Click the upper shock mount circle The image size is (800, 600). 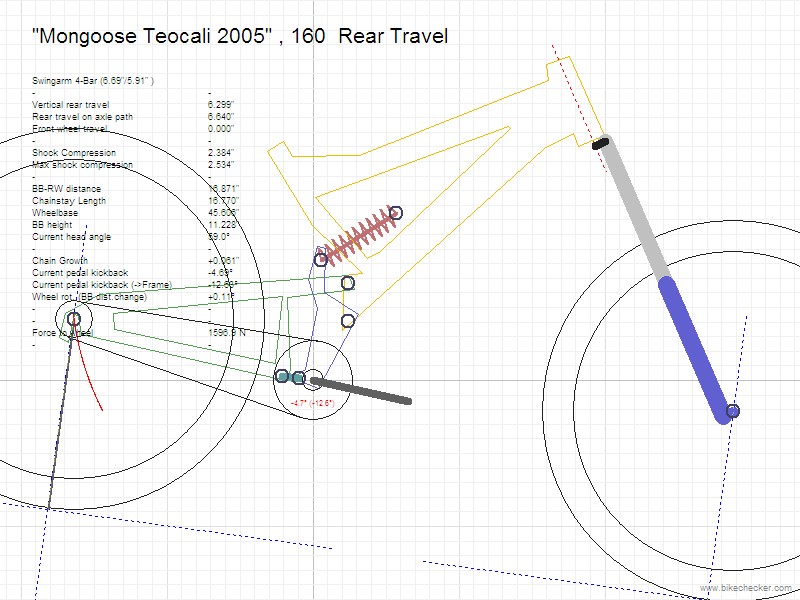tap(395, 212)
